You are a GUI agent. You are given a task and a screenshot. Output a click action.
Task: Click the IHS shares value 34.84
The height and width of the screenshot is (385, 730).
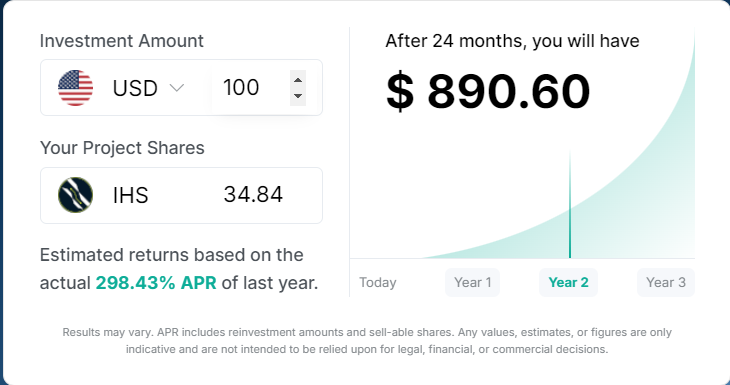click(253, 195)
